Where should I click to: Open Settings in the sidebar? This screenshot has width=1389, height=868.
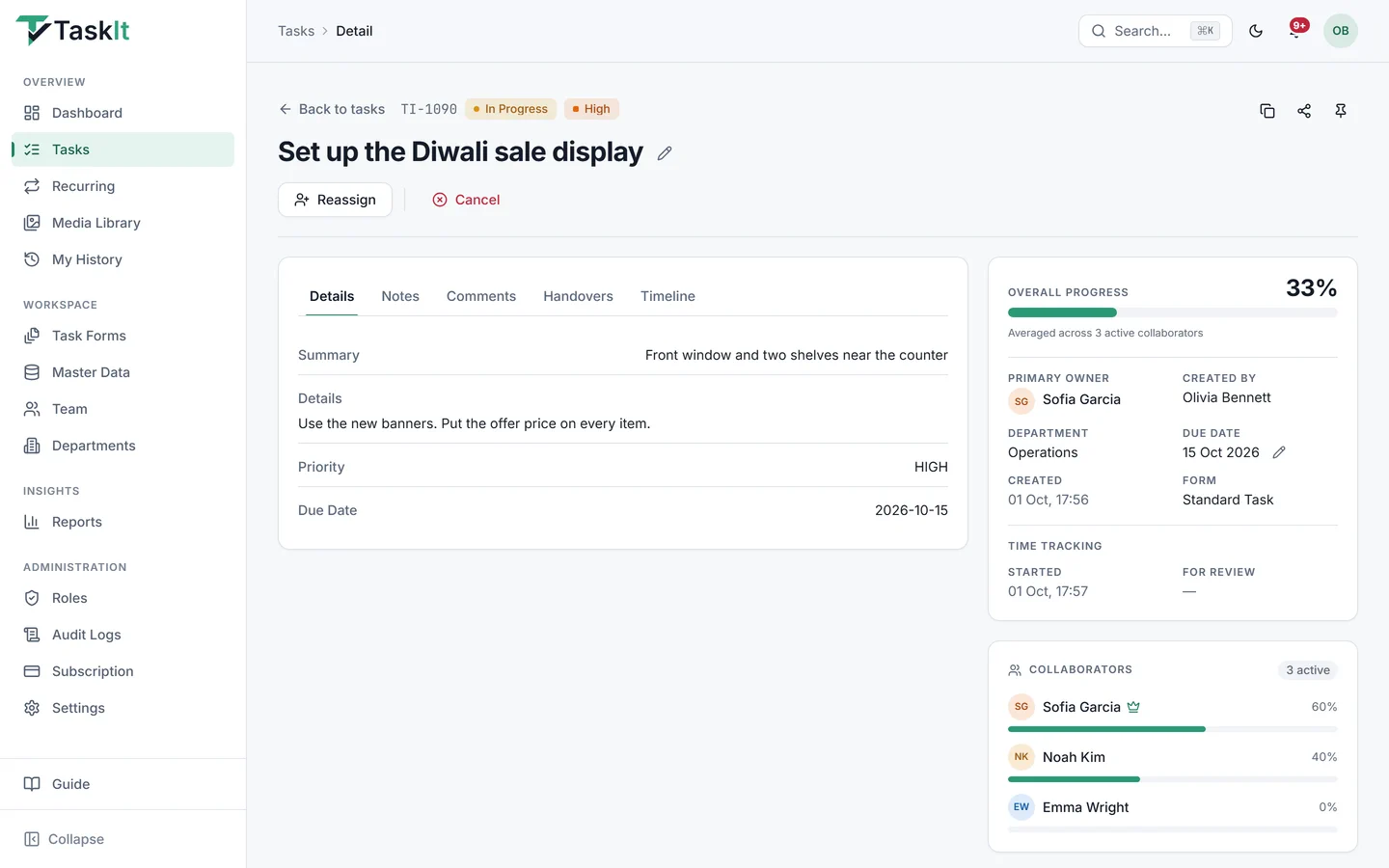123,708
